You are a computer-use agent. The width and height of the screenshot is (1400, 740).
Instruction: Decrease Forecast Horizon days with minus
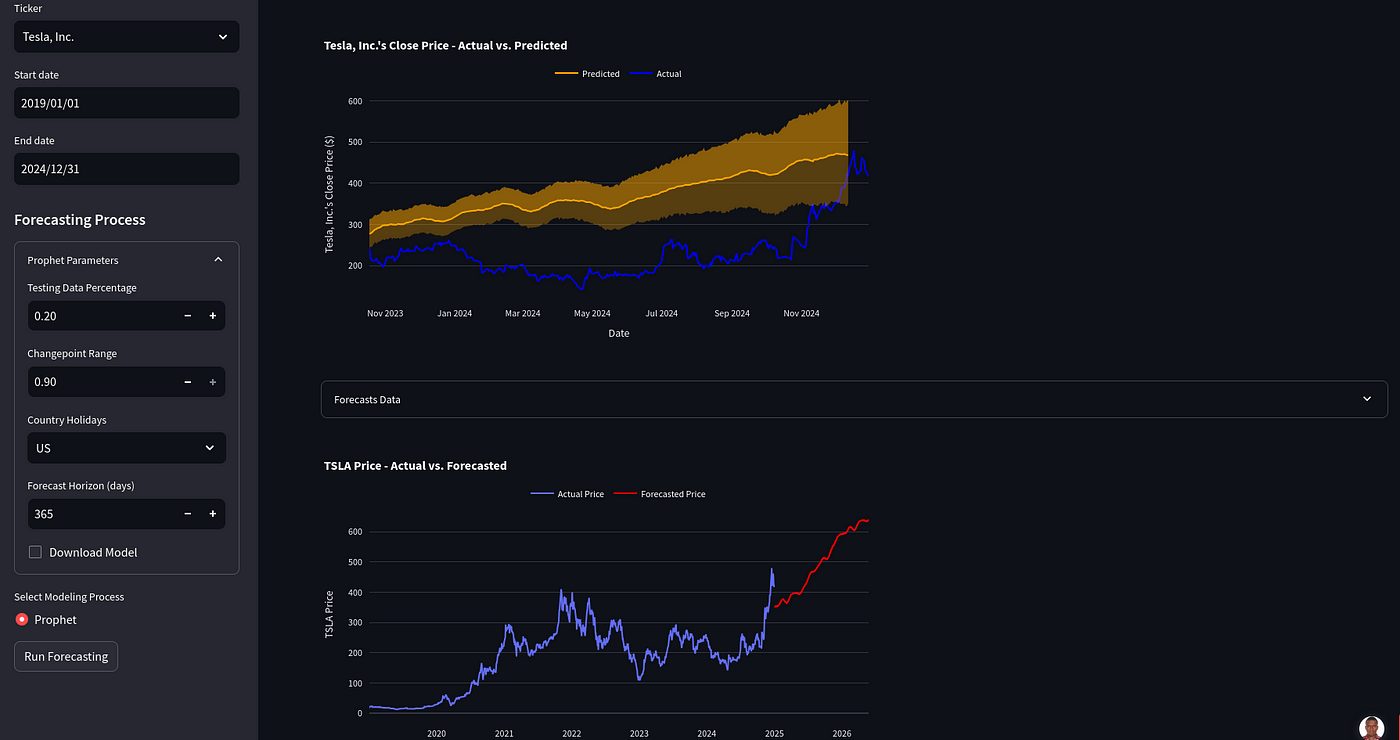click(187, 514)
